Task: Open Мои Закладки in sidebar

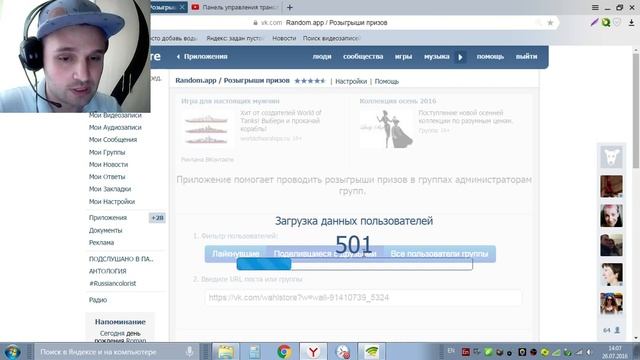Action: (110, 189)
